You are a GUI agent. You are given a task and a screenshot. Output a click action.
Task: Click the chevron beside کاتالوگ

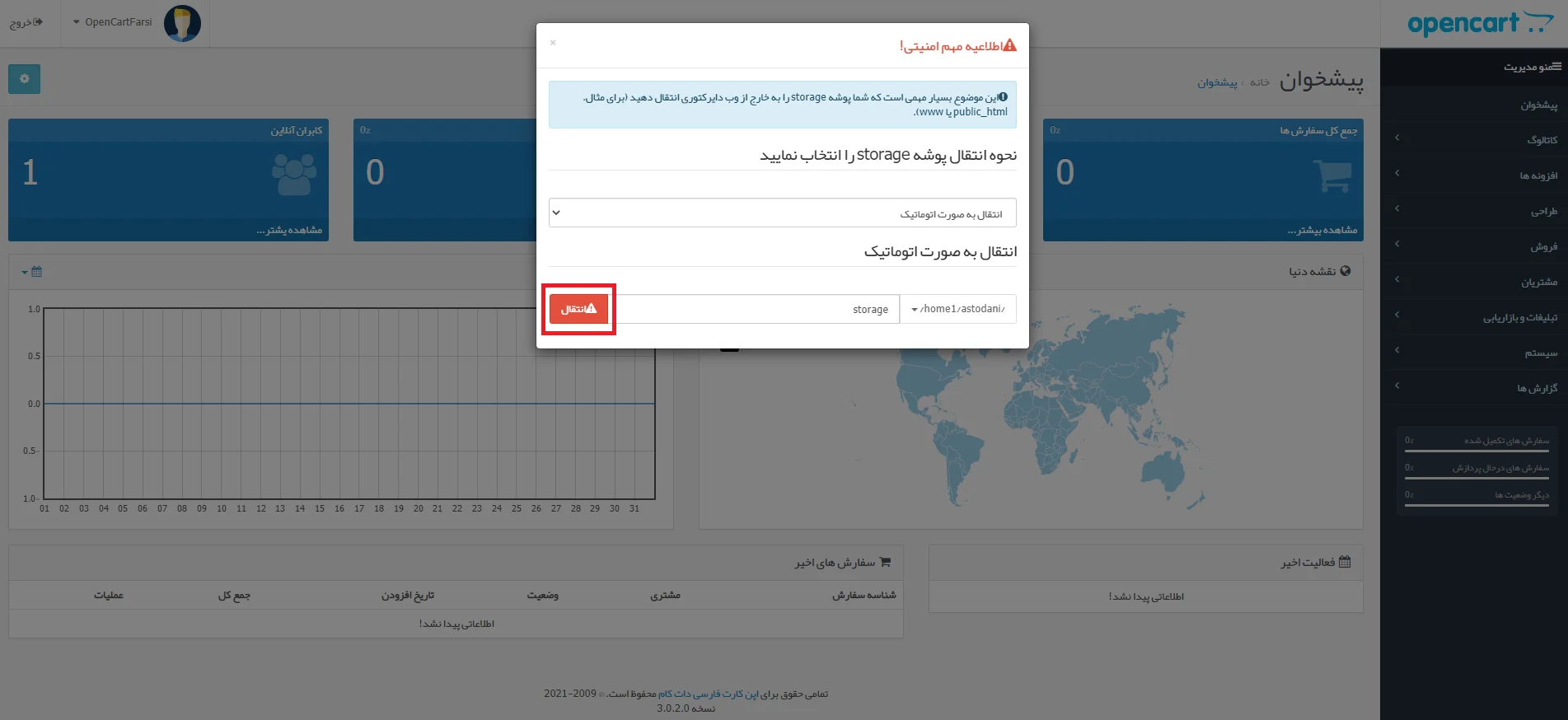coord(1397,138)
